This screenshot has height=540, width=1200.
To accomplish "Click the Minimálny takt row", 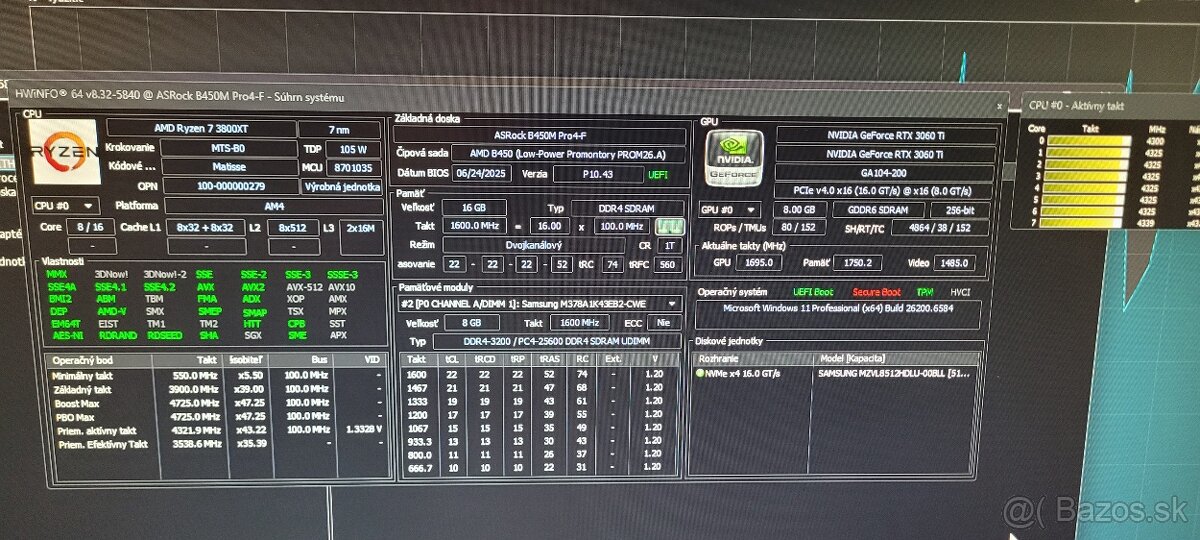I will tap(217, 375).
